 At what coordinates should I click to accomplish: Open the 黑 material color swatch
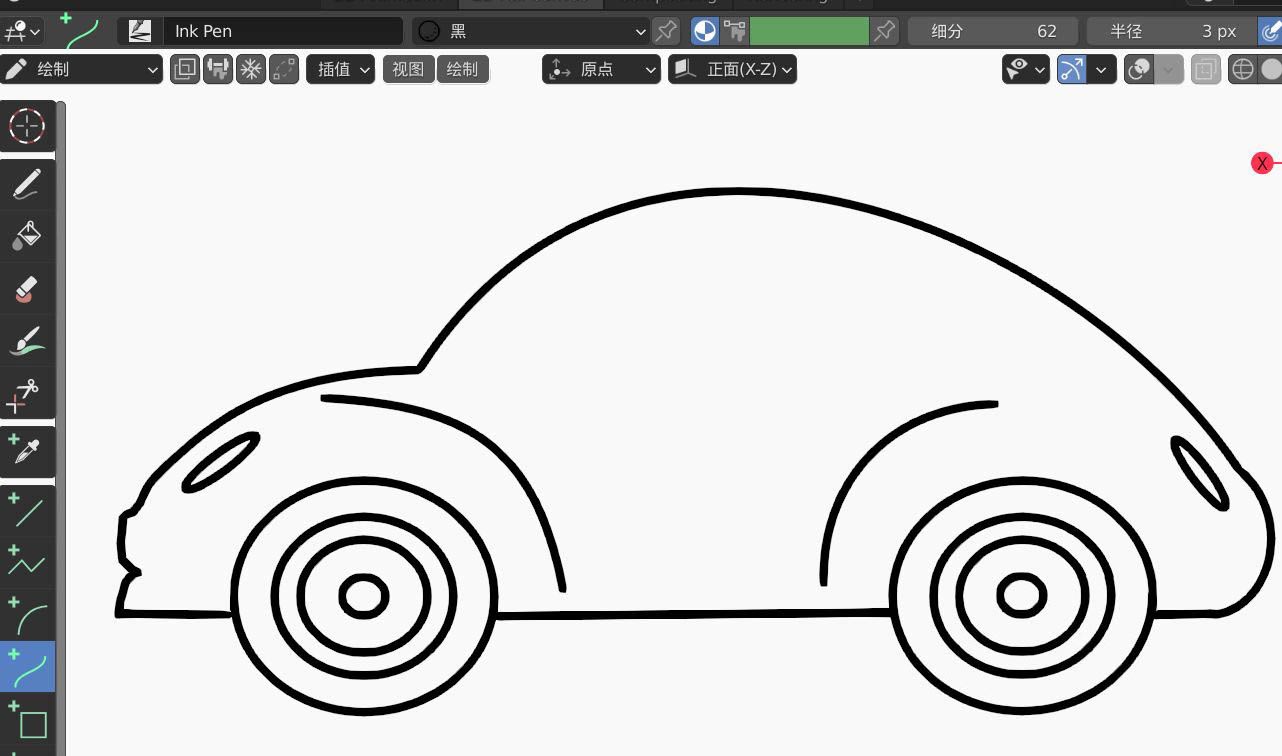tap(427, 31)
